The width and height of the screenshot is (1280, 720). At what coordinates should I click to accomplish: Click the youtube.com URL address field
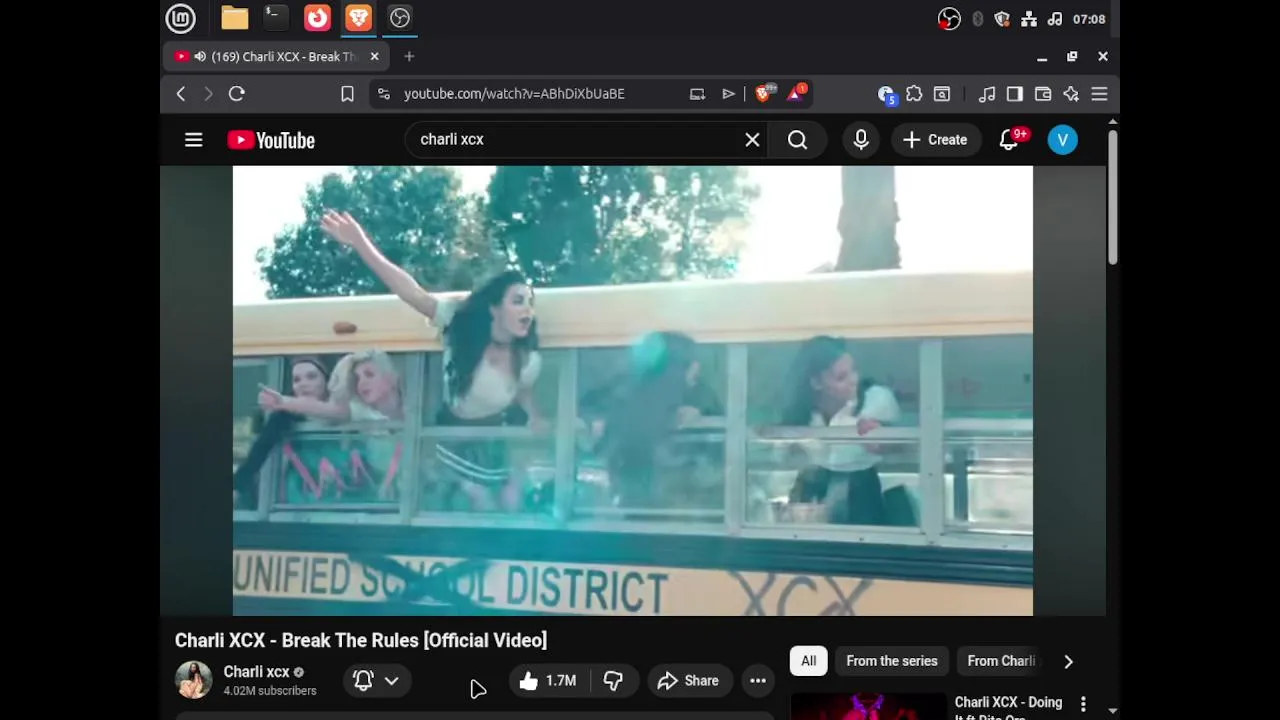pos(514,94)
